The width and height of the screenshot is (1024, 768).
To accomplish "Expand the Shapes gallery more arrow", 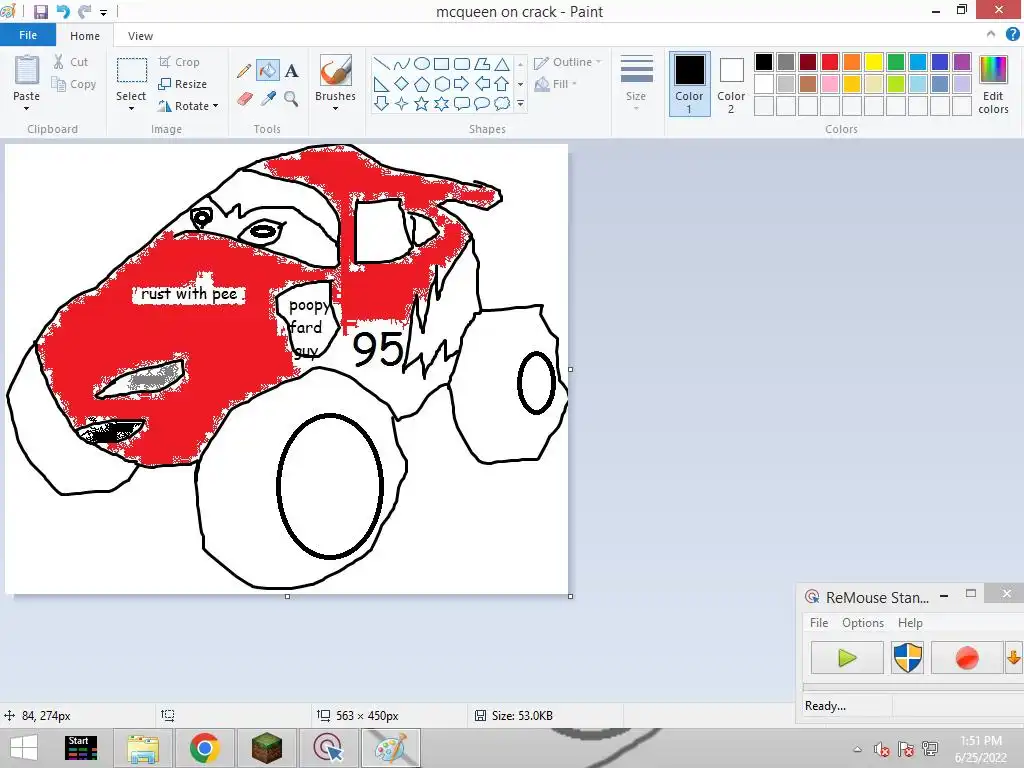I will (520, 103).
